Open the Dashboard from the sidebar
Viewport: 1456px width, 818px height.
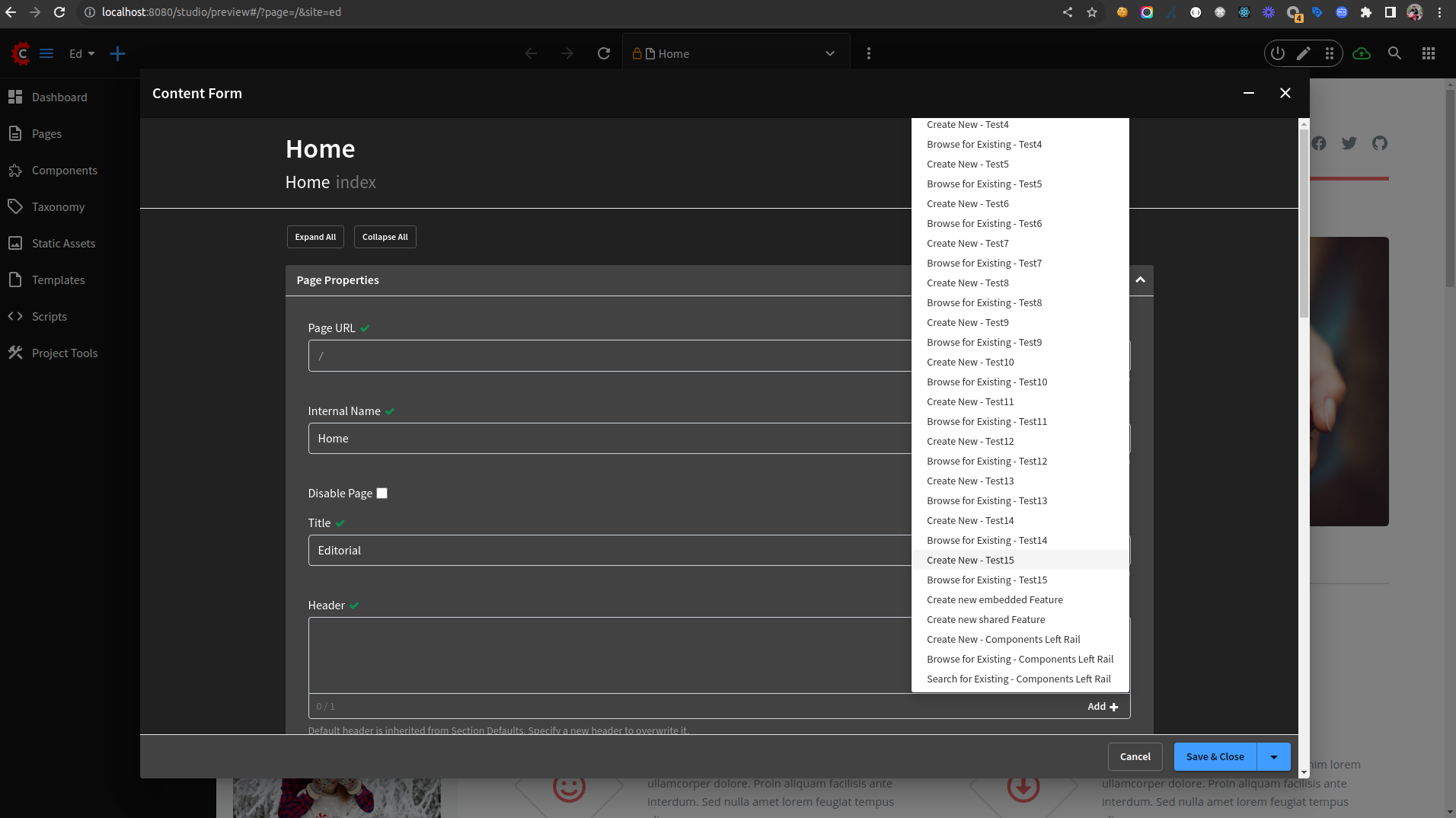pyautogui.click(x=59, y=97)
